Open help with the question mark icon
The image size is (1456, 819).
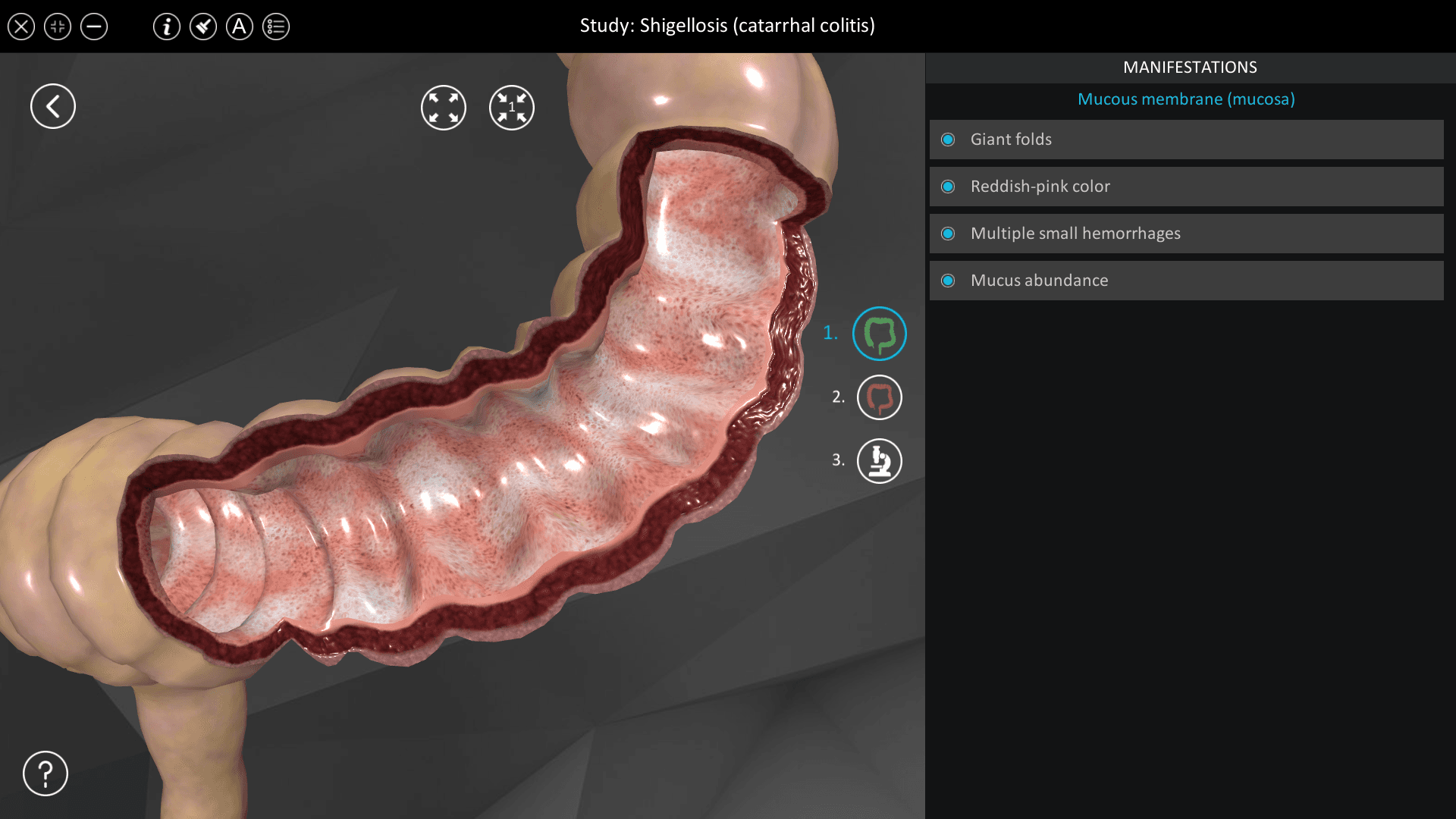click(45, 773)
